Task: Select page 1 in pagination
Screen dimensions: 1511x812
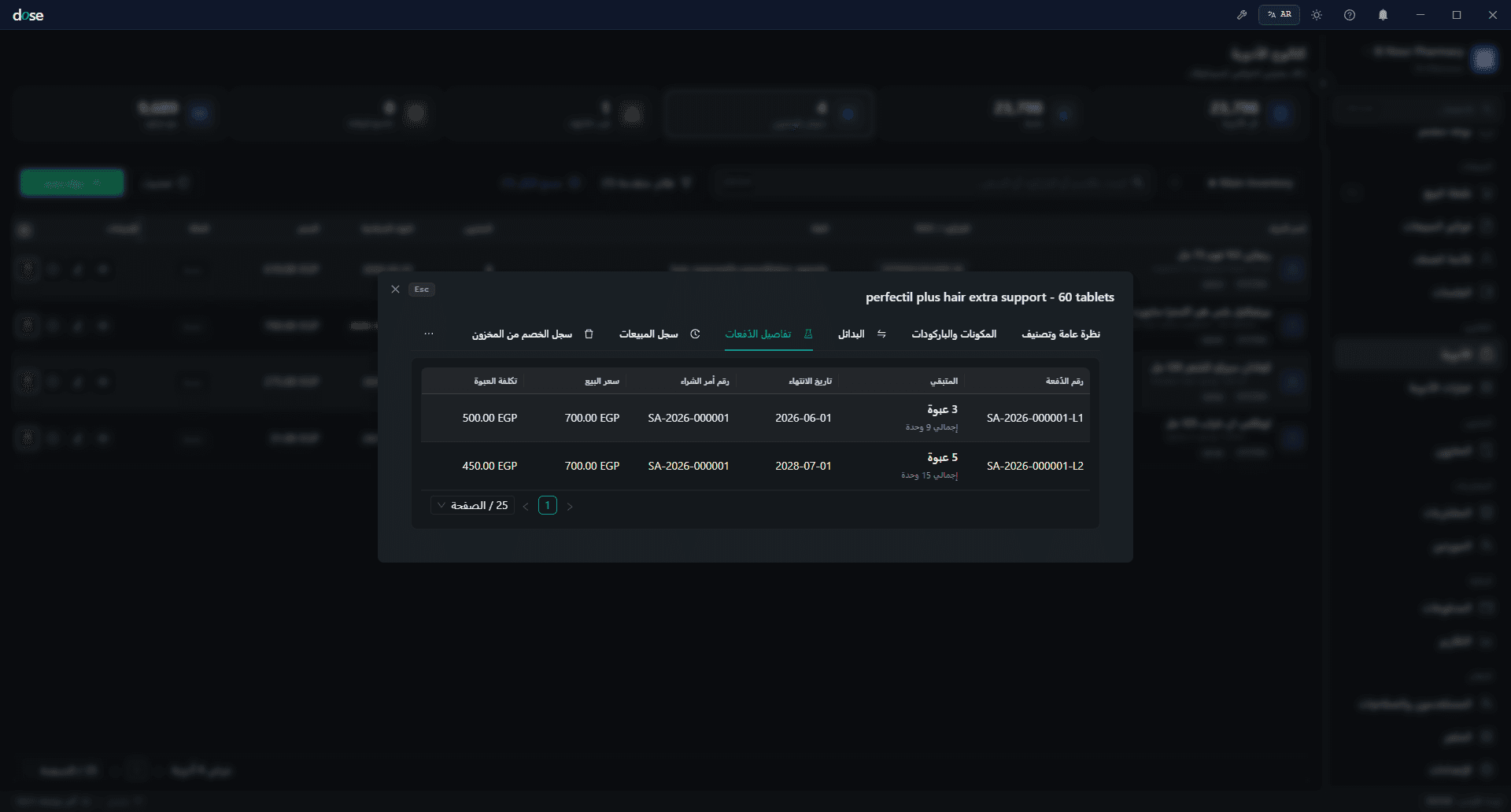Action: coord(548,505)
